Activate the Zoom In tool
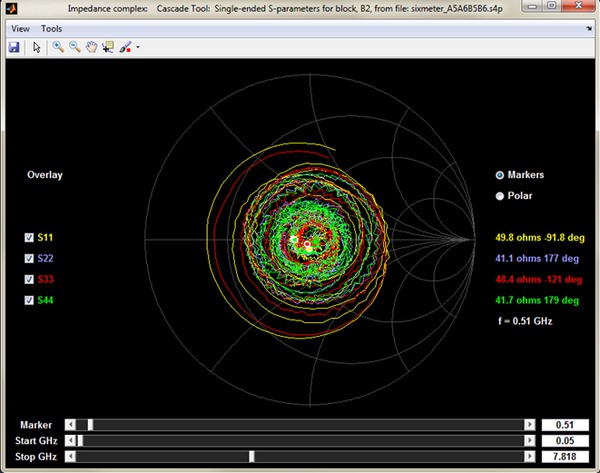 tap(59, 47)
